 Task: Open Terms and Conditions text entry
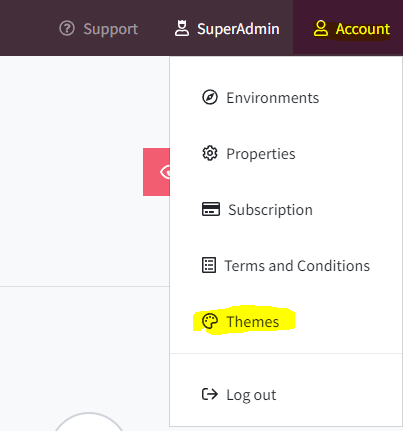297,266
